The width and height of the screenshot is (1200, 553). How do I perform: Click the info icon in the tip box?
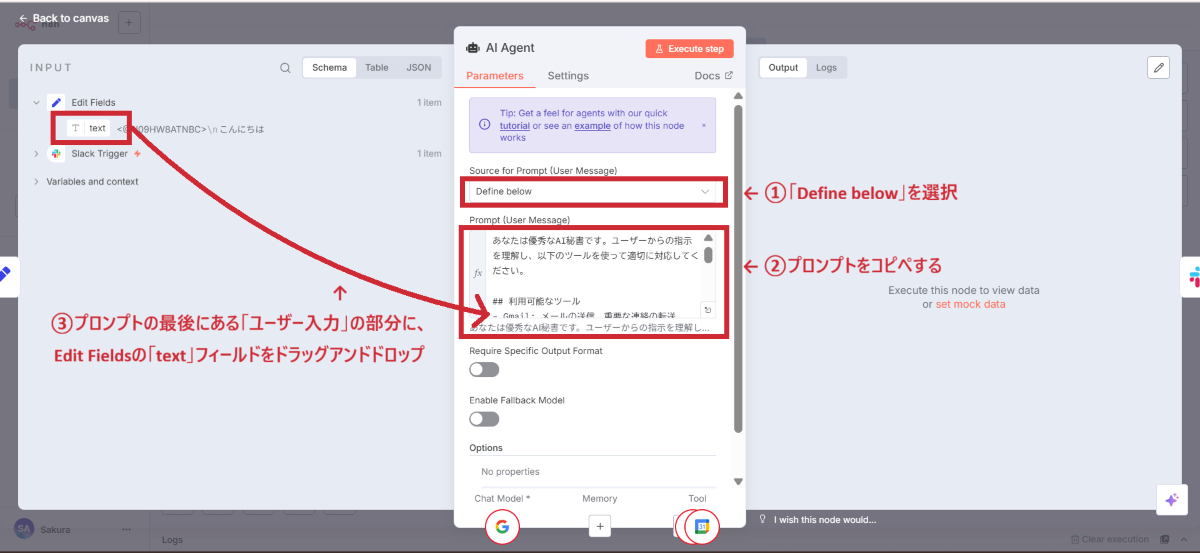(x=484, y=125)
